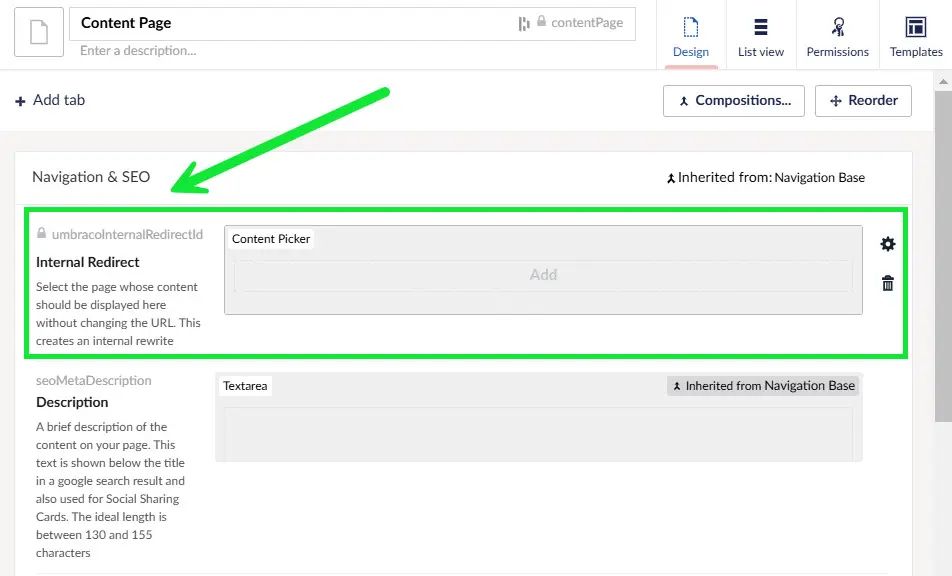952x576 pixels.
Task: Select the Permissions keys icon
Action: point(837,25)
